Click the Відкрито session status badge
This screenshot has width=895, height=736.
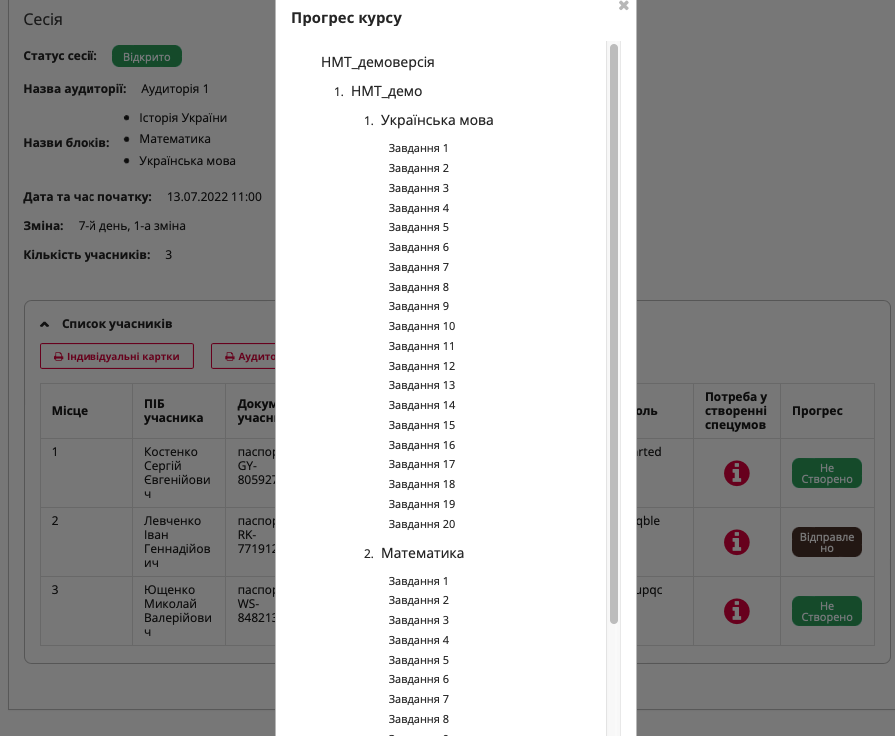[x=146, y=56]
